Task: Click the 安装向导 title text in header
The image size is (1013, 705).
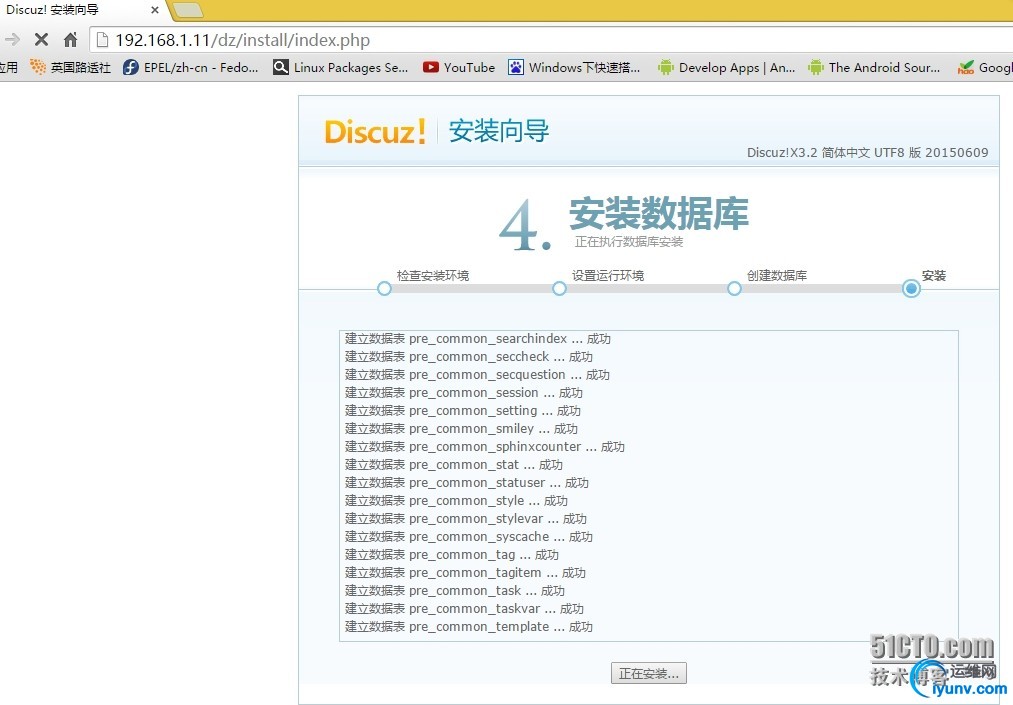Action: tap(499, 131)
